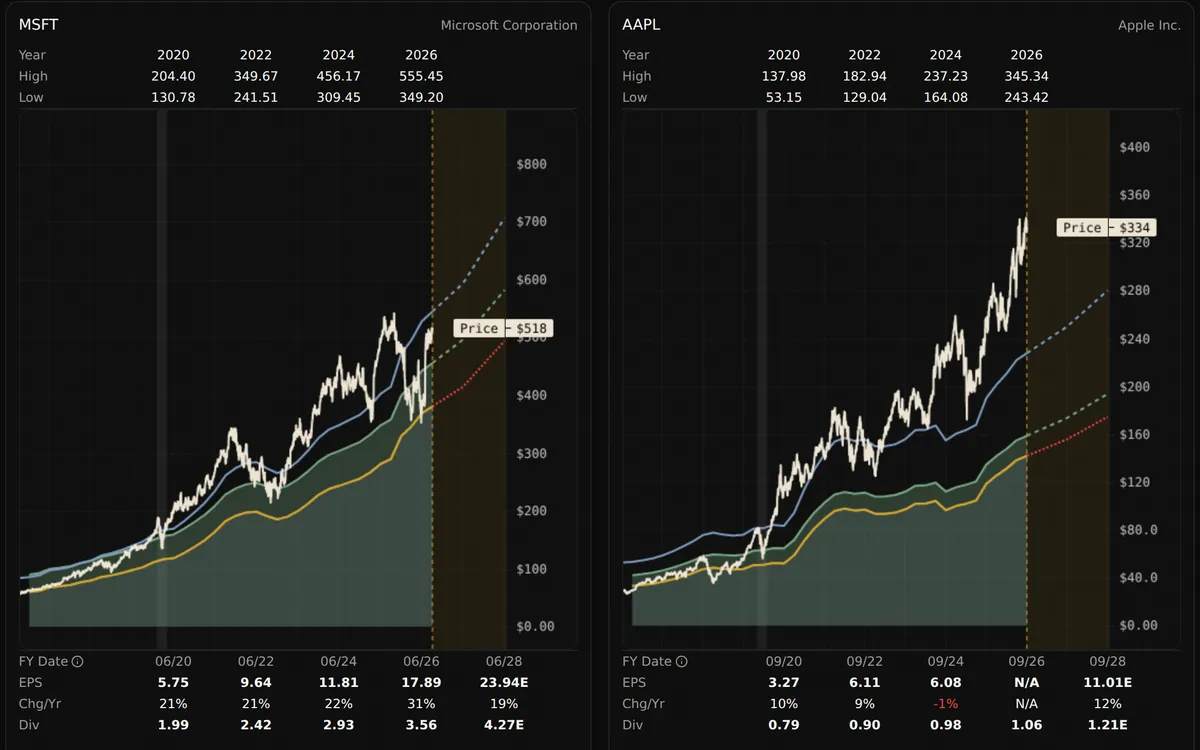Click the $700 axis label on MSFT chart
Image resolution: width=1200 pixels, height=750 pixels.
[531, 221]
